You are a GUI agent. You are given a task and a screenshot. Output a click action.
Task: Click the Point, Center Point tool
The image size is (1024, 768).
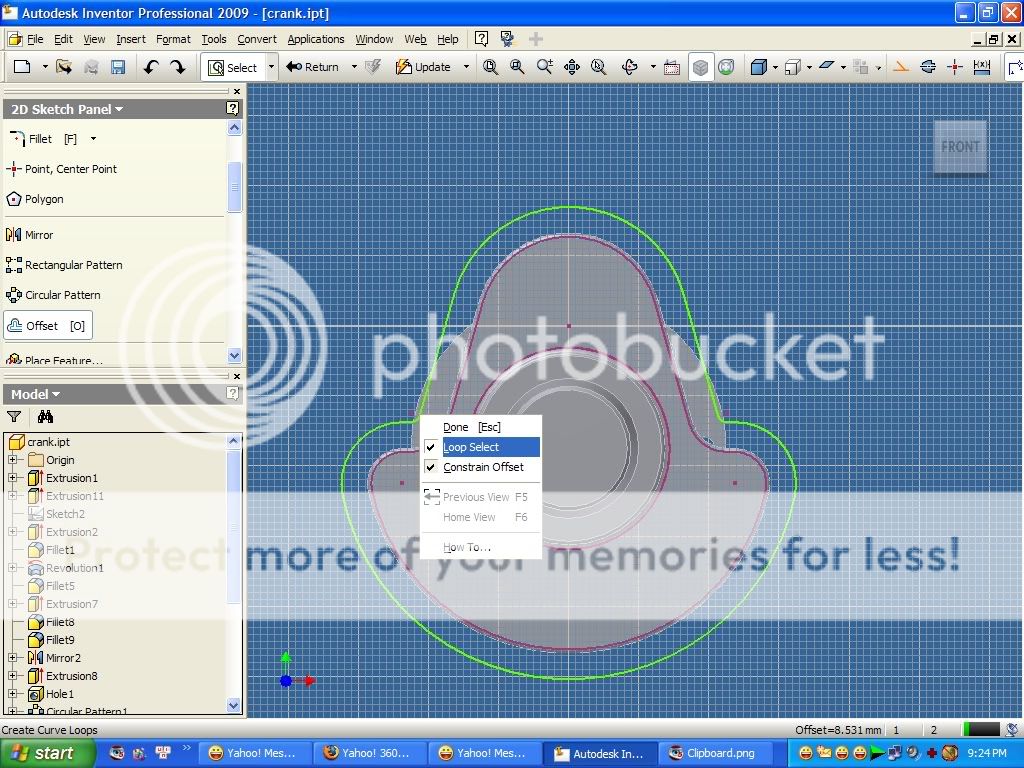pyautogui.click(x=70, y=169)
